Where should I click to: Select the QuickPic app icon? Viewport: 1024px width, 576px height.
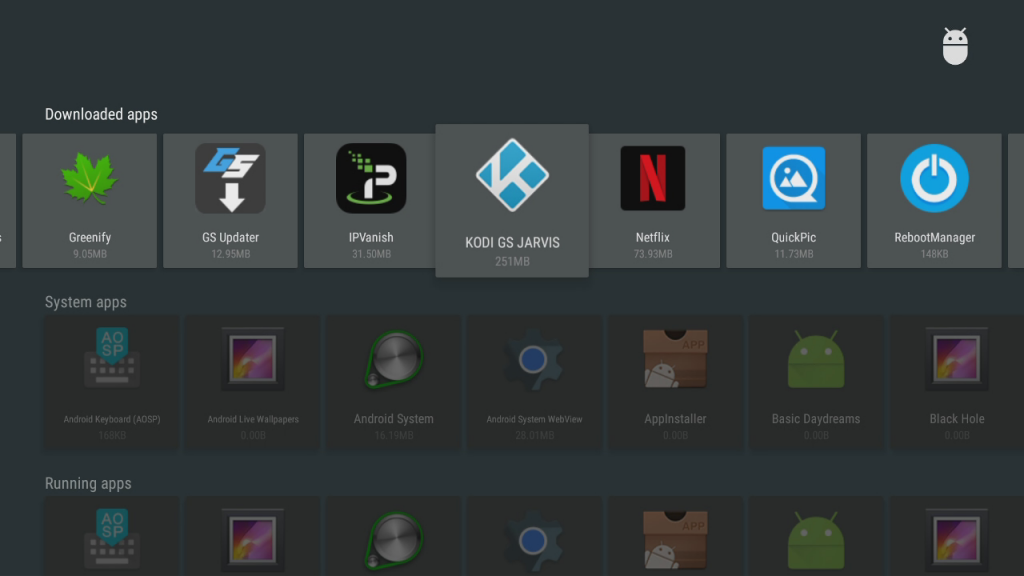click(793, 178)
